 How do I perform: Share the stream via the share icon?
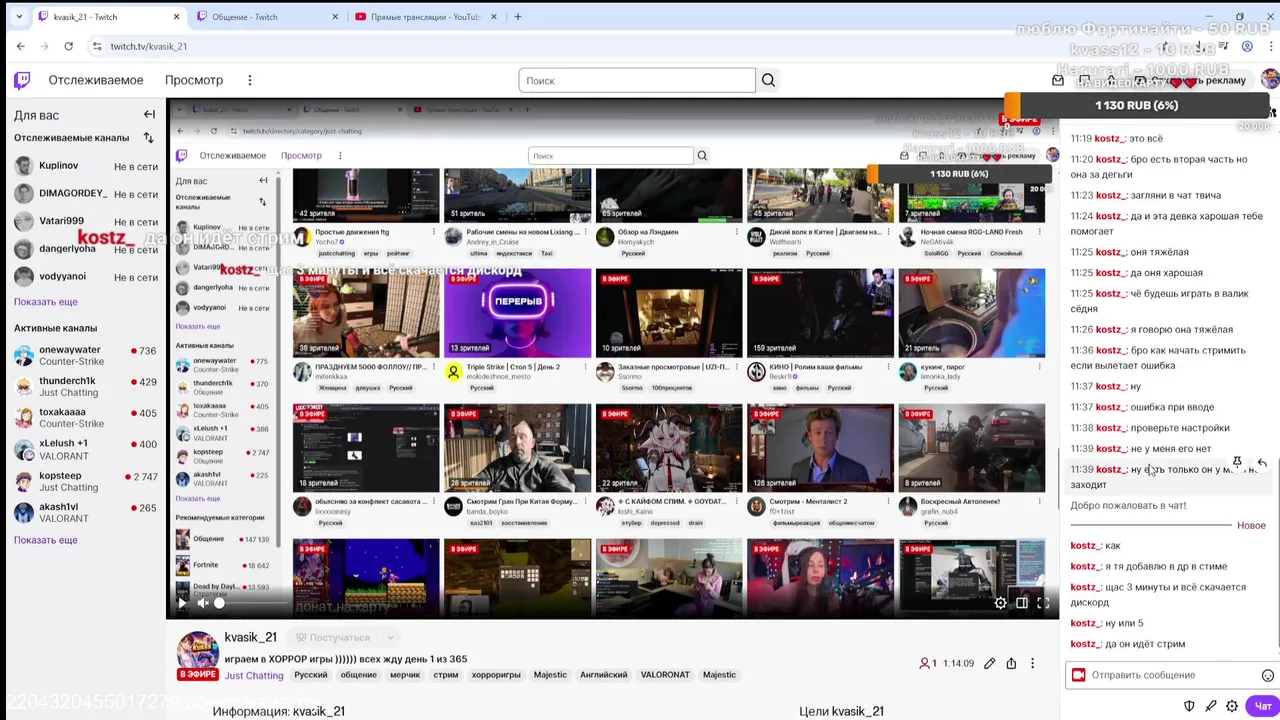click(1011, 663)
